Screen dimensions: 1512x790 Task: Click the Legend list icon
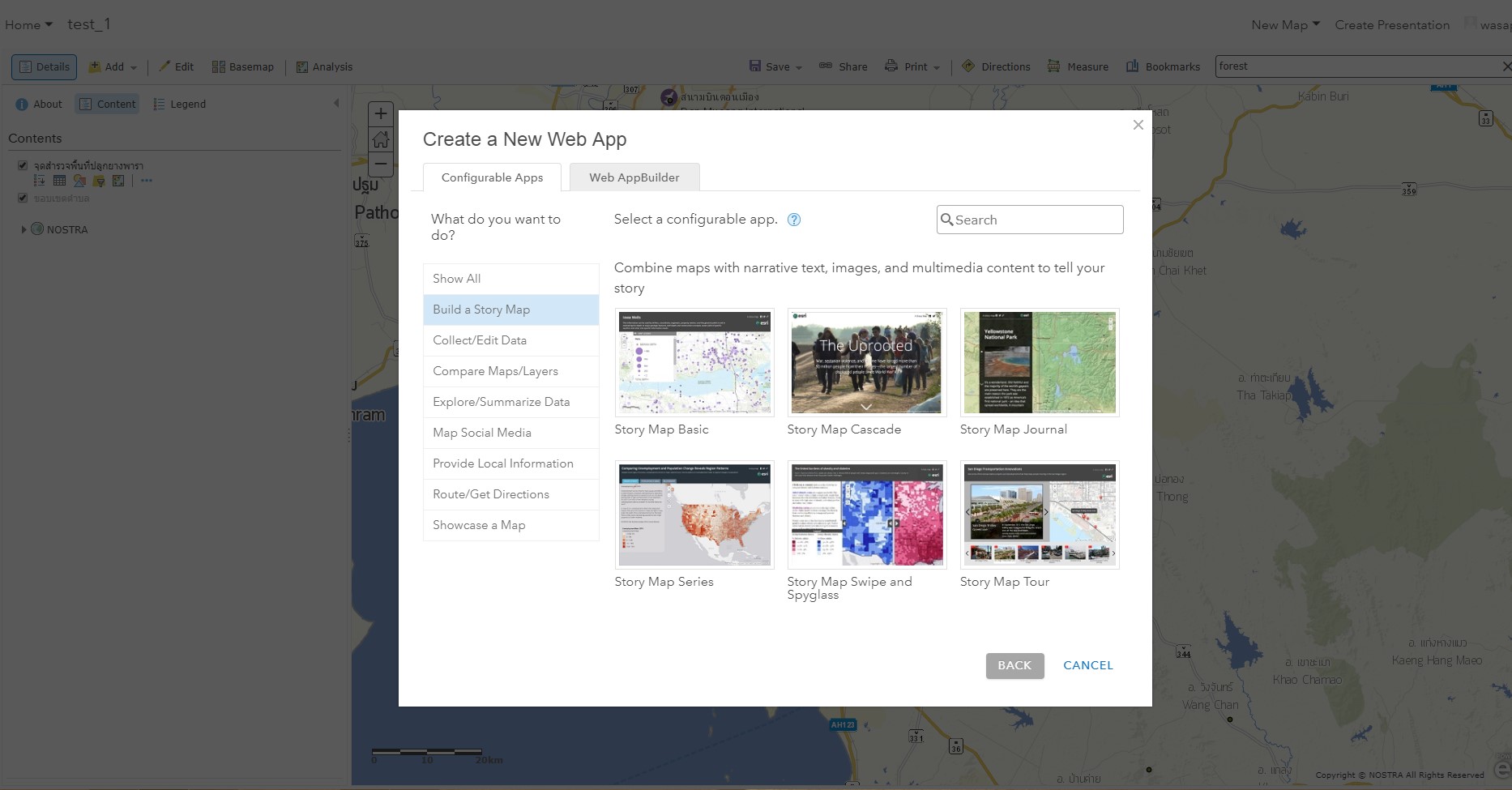(159, 105)
